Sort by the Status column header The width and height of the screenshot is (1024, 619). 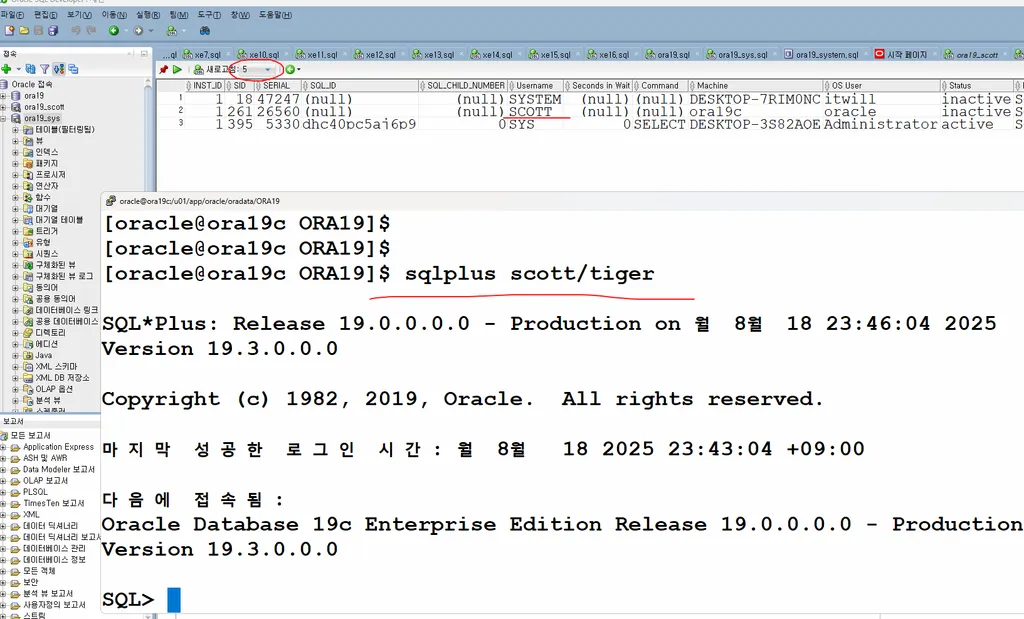point(976,86)
